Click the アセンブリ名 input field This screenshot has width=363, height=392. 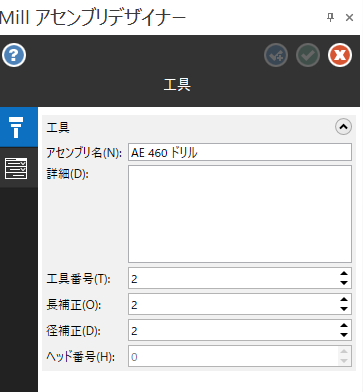tap(240, 152)
